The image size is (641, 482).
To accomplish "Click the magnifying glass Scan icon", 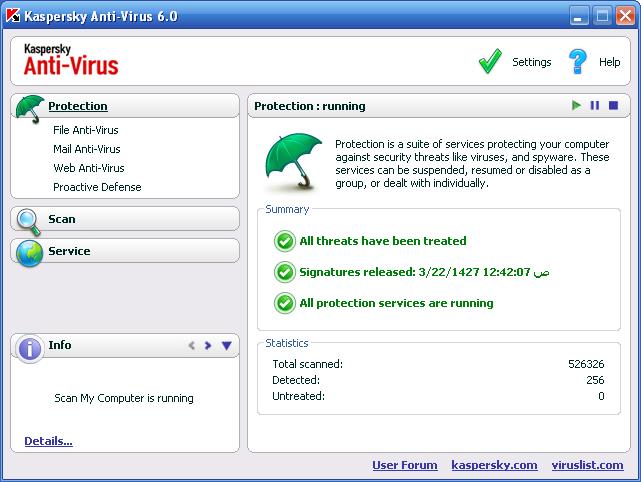I will [x=29, y=222].
